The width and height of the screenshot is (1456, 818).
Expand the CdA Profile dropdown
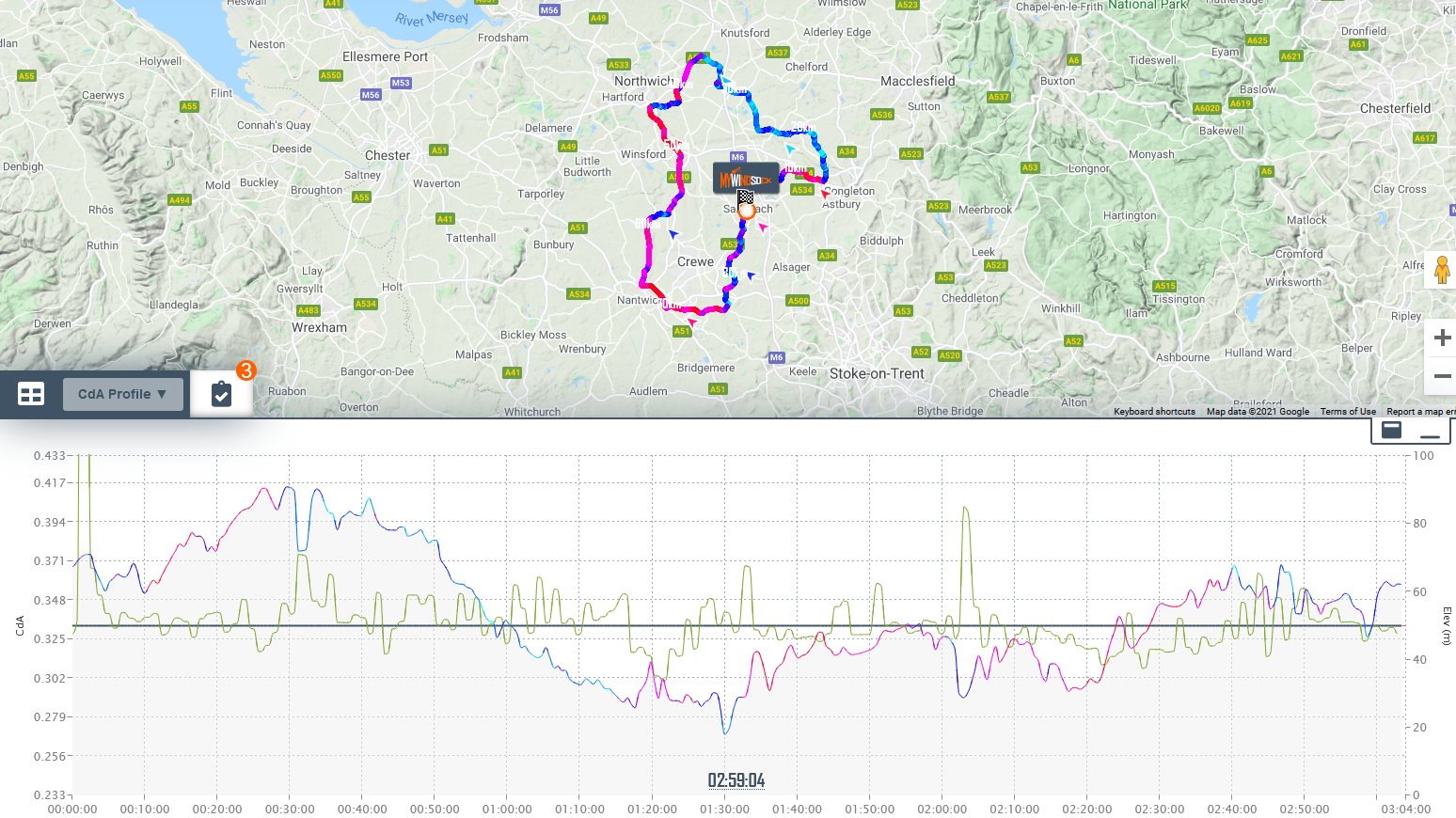[x=122, y=394]
